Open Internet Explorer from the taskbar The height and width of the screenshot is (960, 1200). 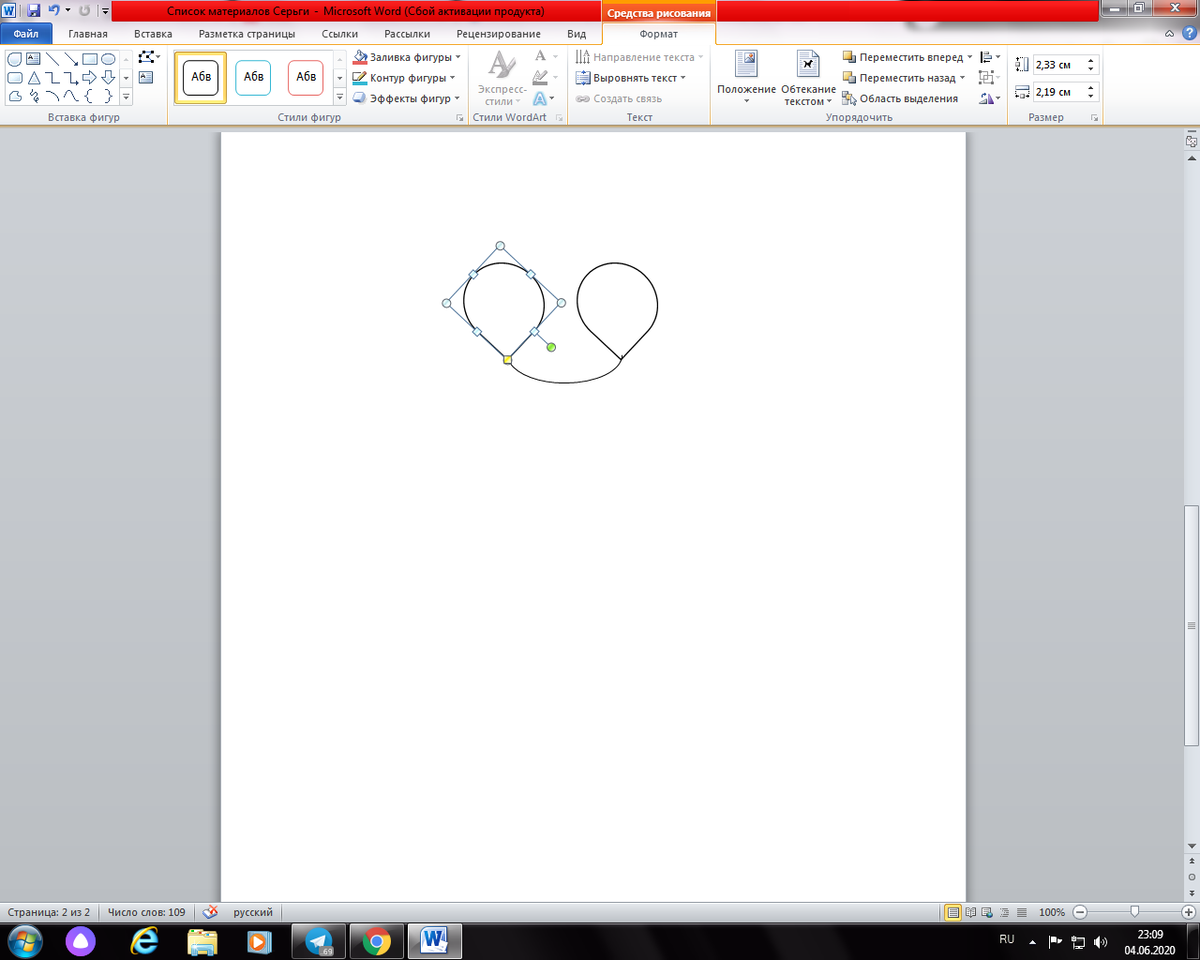coord(145,941)
